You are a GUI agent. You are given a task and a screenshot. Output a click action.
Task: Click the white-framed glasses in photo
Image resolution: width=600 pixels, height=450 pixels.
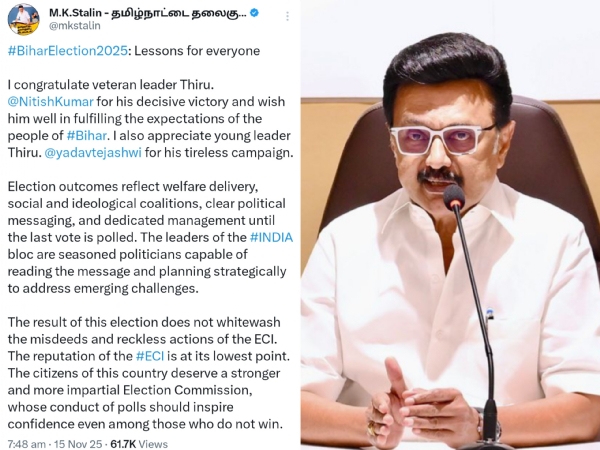pos(440,140)
